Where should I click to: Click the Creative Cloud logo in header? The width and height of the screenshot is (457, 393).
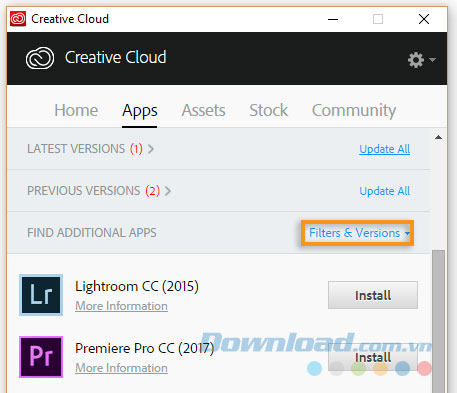40,58
